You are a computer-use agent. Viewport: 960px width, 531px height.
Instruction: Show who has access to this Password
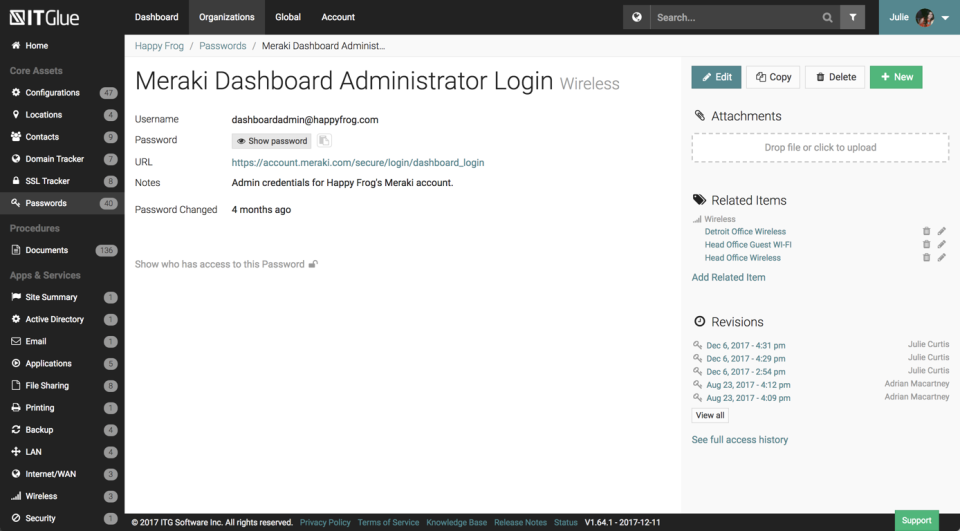[226, 264]
